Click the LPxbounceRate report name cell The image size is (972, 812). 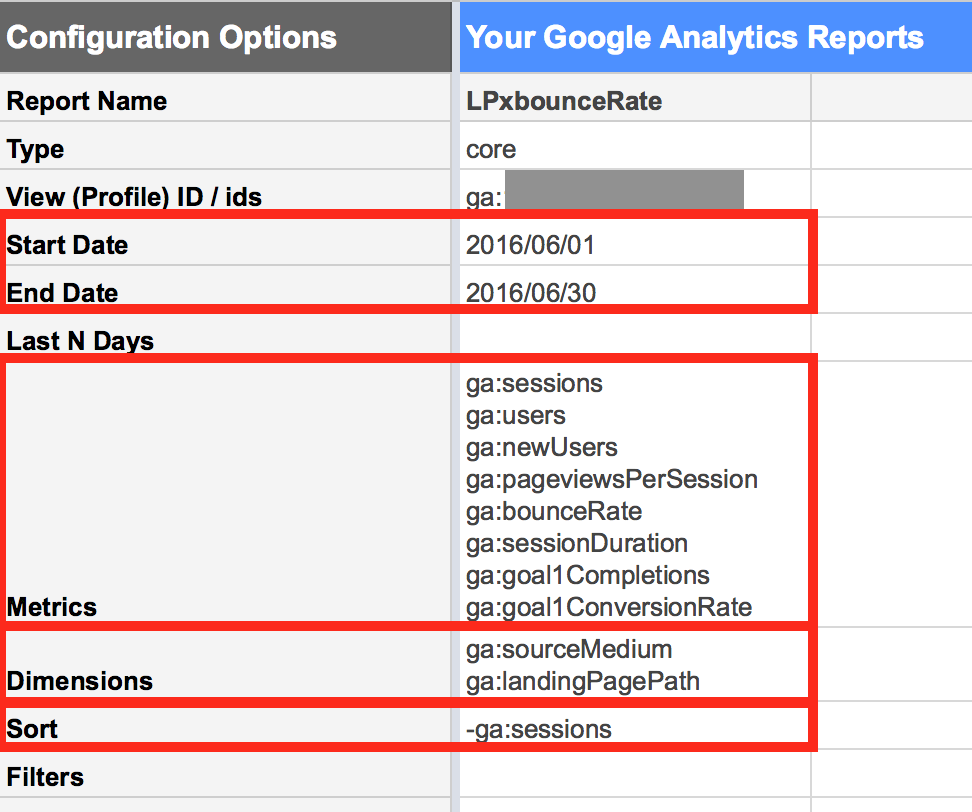(x=635, y=98)
